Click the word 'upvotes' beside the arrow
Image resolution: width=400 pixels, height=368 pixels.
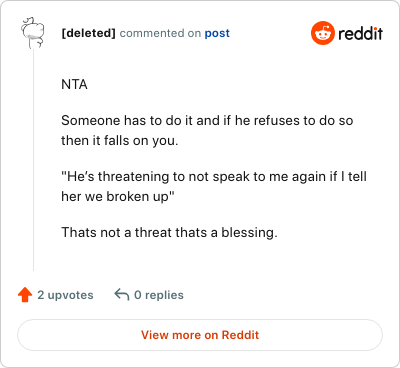pos(71,295)
